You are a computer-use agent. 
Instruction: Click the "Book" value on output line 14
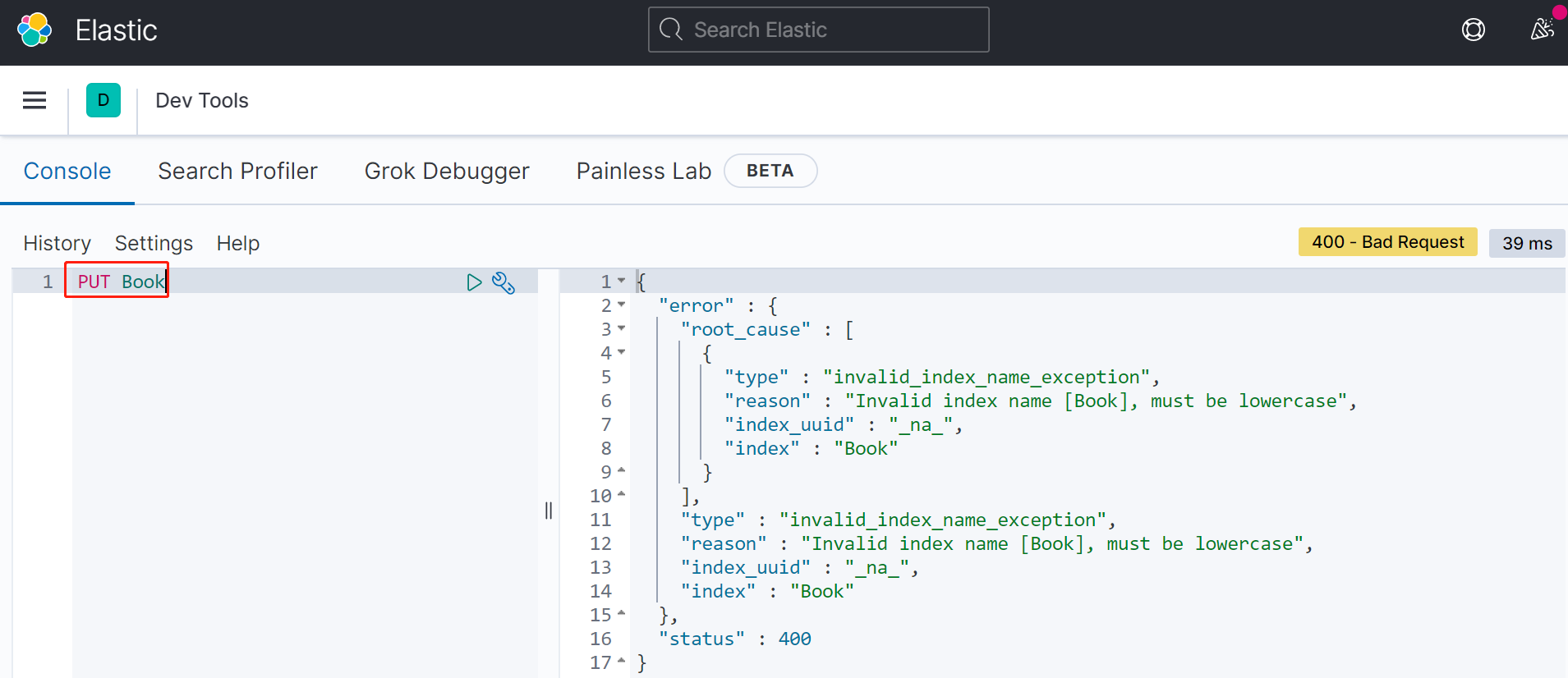[822, 591]
